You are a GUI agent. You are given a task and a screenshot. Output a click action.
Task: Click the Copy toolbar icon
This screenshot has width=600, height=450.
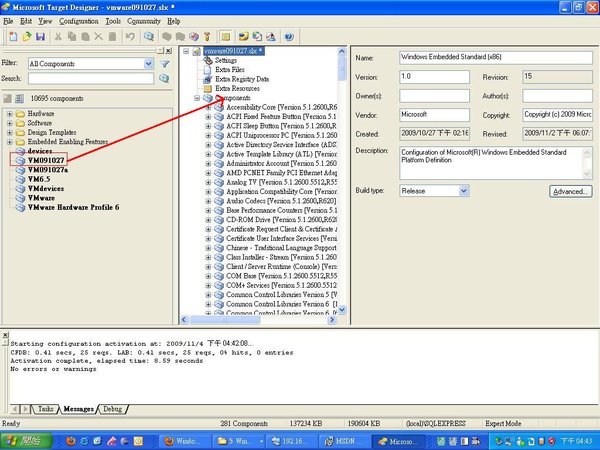tap(72, 36)
